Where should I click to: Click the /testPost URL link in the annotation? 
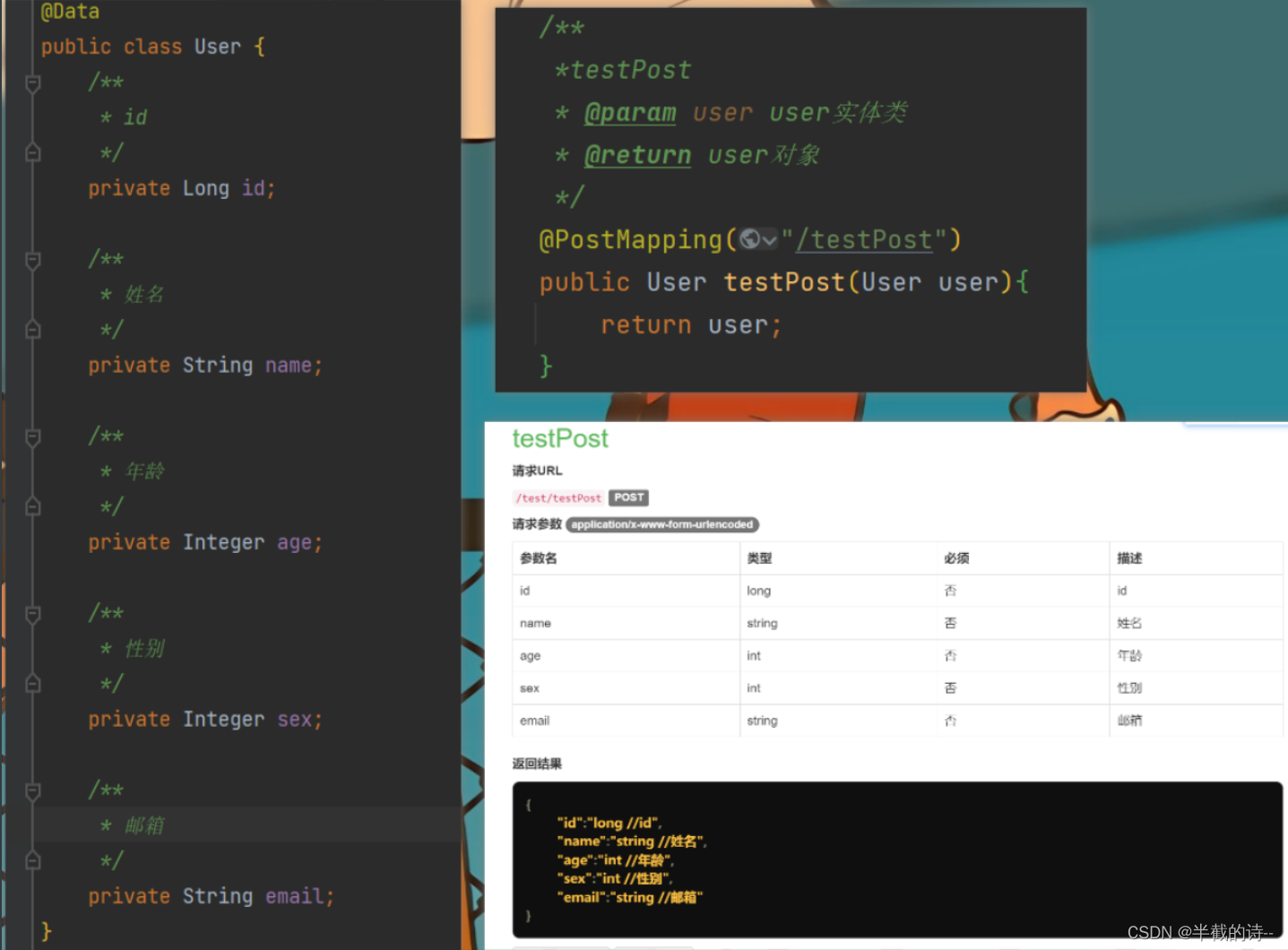(x=862, y=239)
